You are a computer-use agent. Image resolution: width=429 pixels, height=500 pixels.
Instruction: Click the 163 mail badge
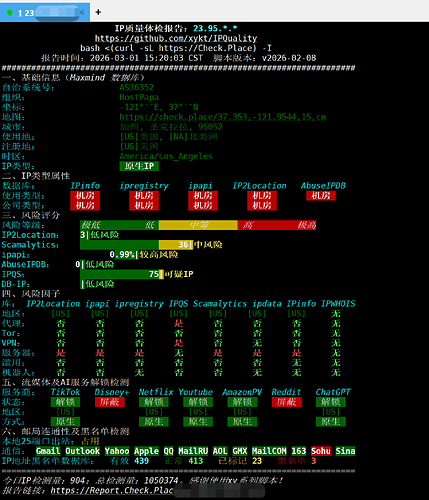[x=299, y=451]
